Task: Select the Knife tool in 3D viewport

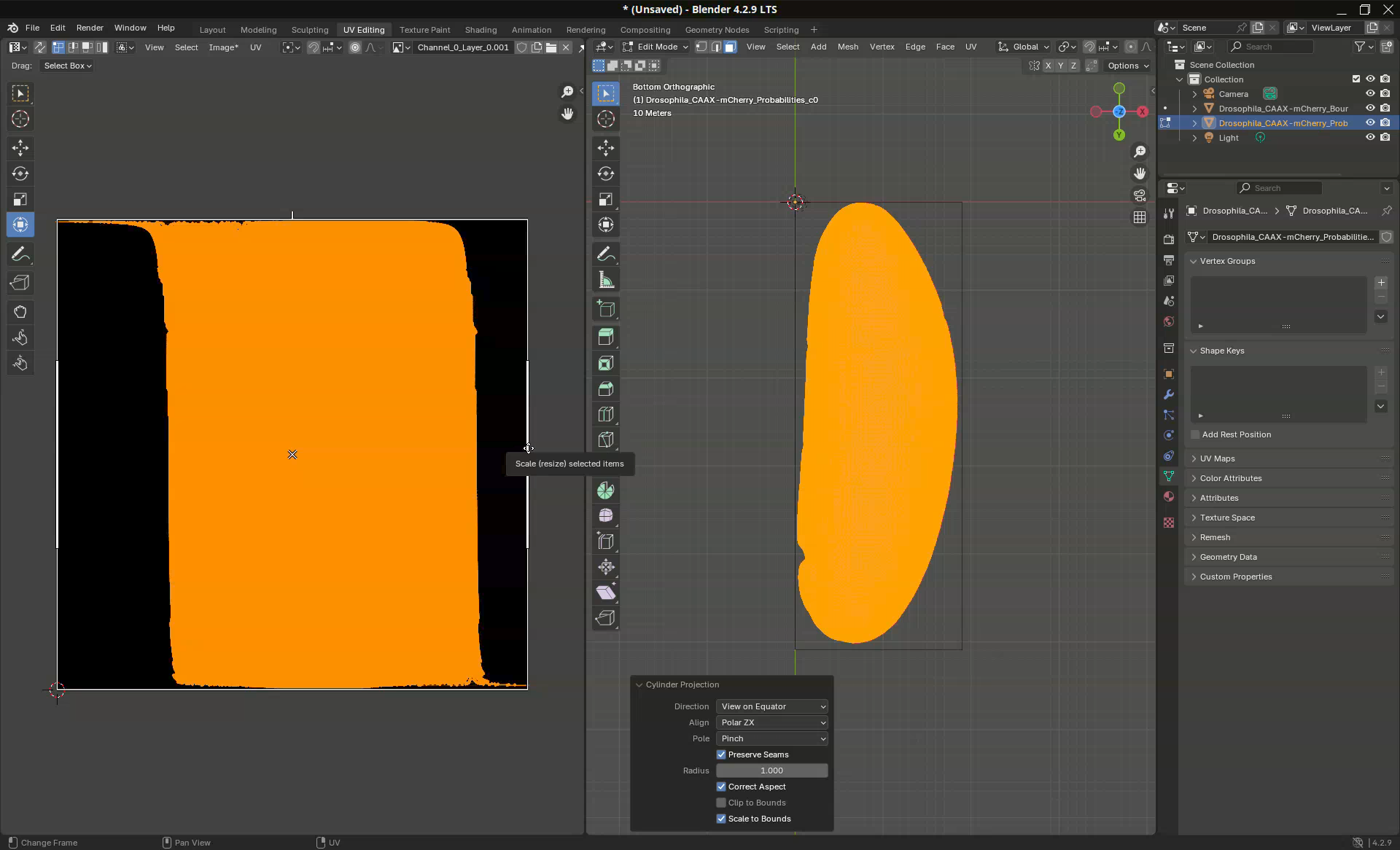Action: point(605,440)
